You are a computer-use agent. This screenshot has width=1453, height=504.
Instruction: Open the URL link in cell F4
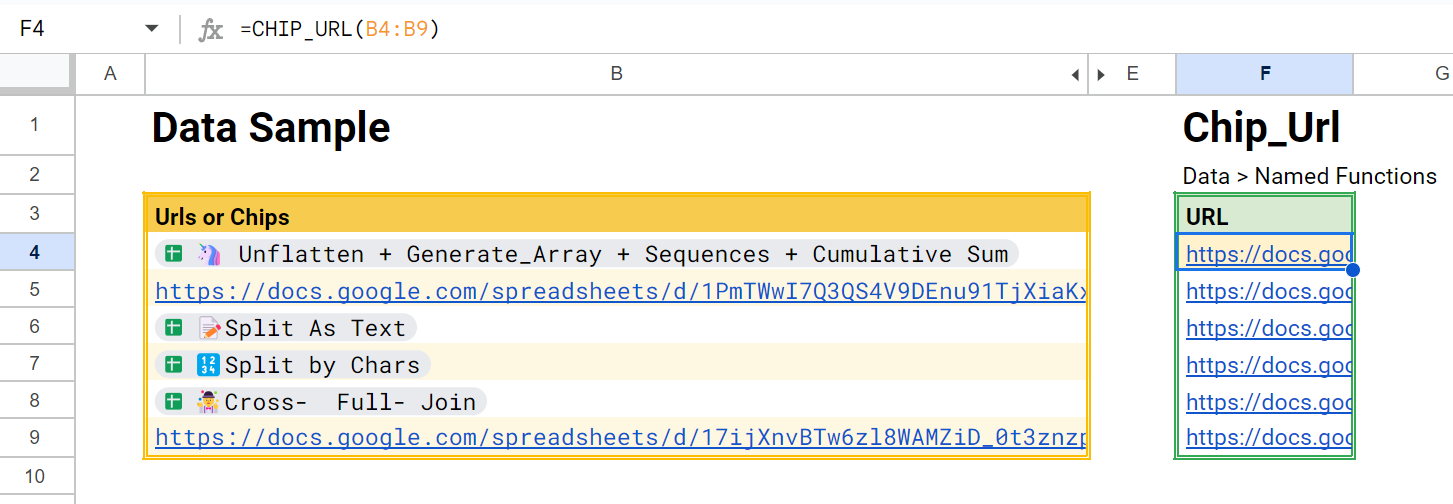click(x=1269, y=255)
